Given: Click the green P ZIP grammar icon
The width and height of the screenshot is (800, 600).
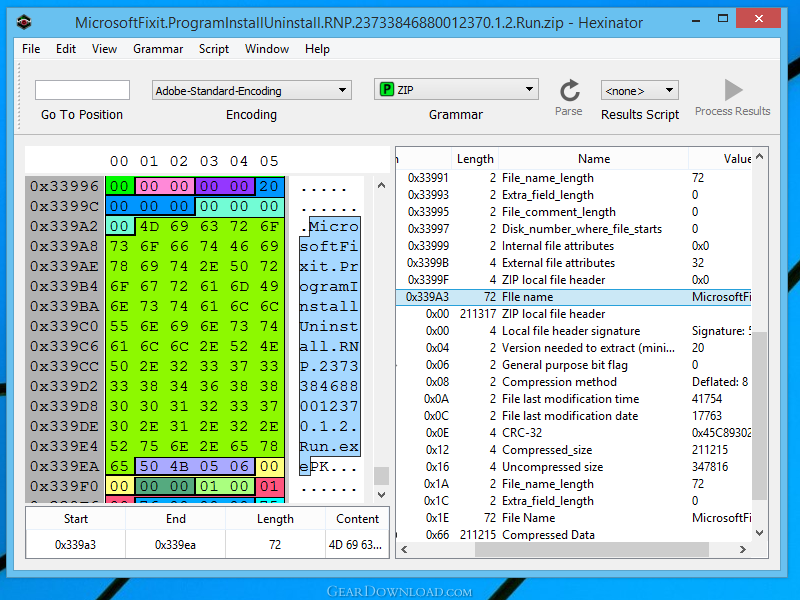Looking at the screenshot, I should click(387, 90).
